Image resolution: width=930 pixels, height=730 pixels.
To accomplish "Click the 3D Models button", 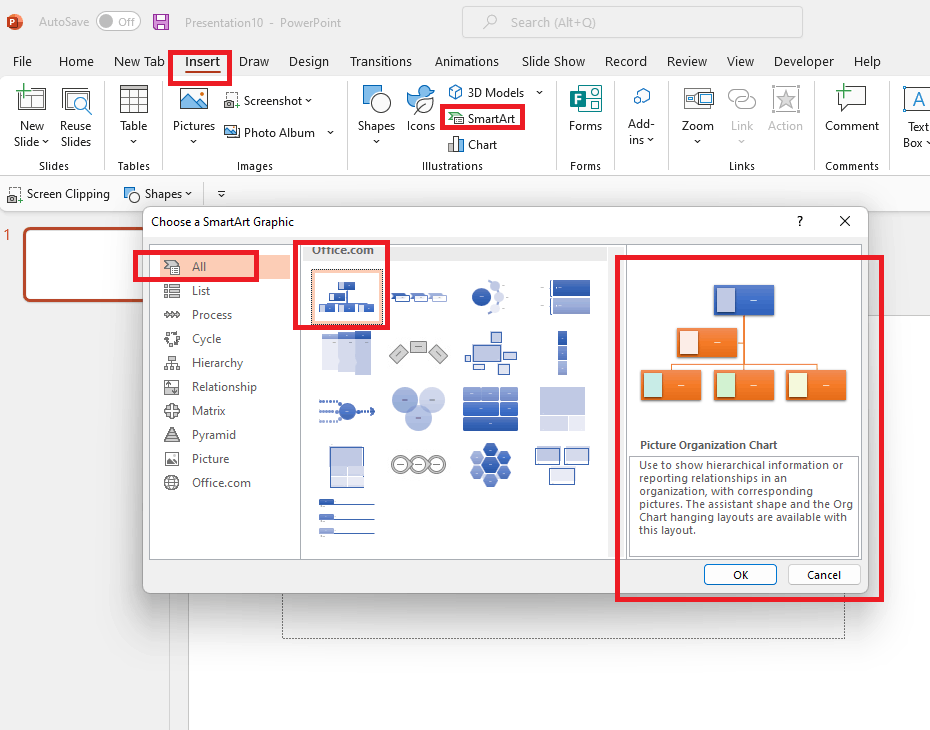I will [487, 93].
